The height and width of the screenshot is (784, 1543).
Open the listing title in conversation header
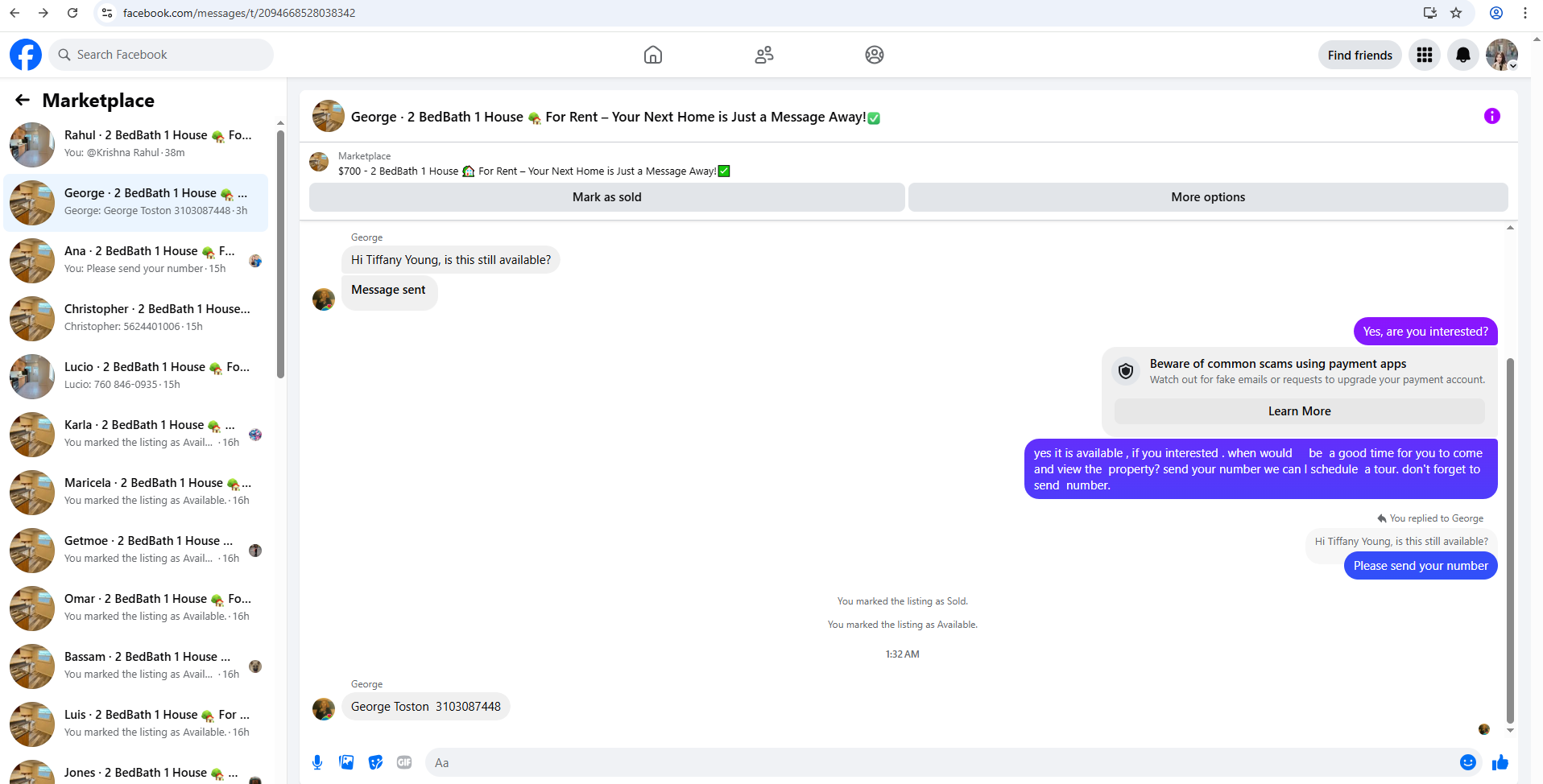616,117
